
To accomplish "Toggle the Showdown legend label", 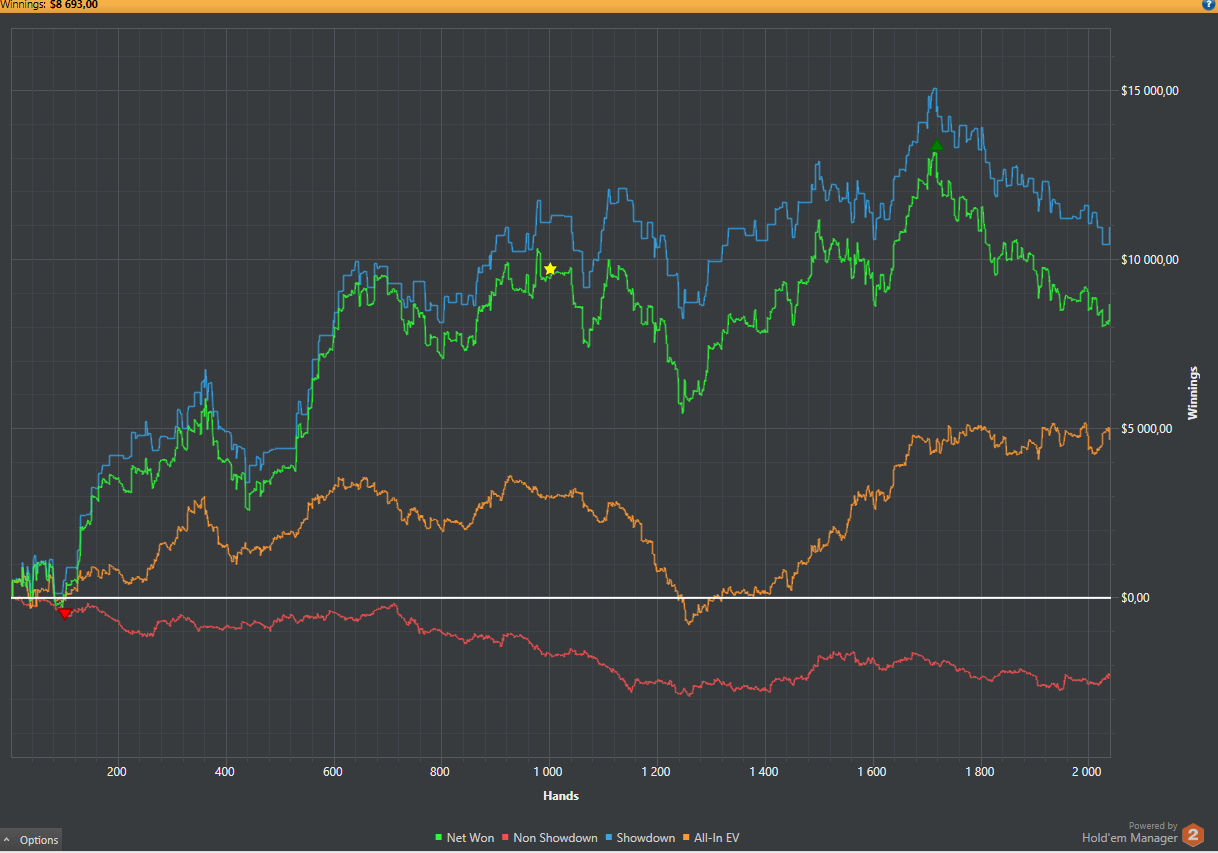I will coord(645,838).
